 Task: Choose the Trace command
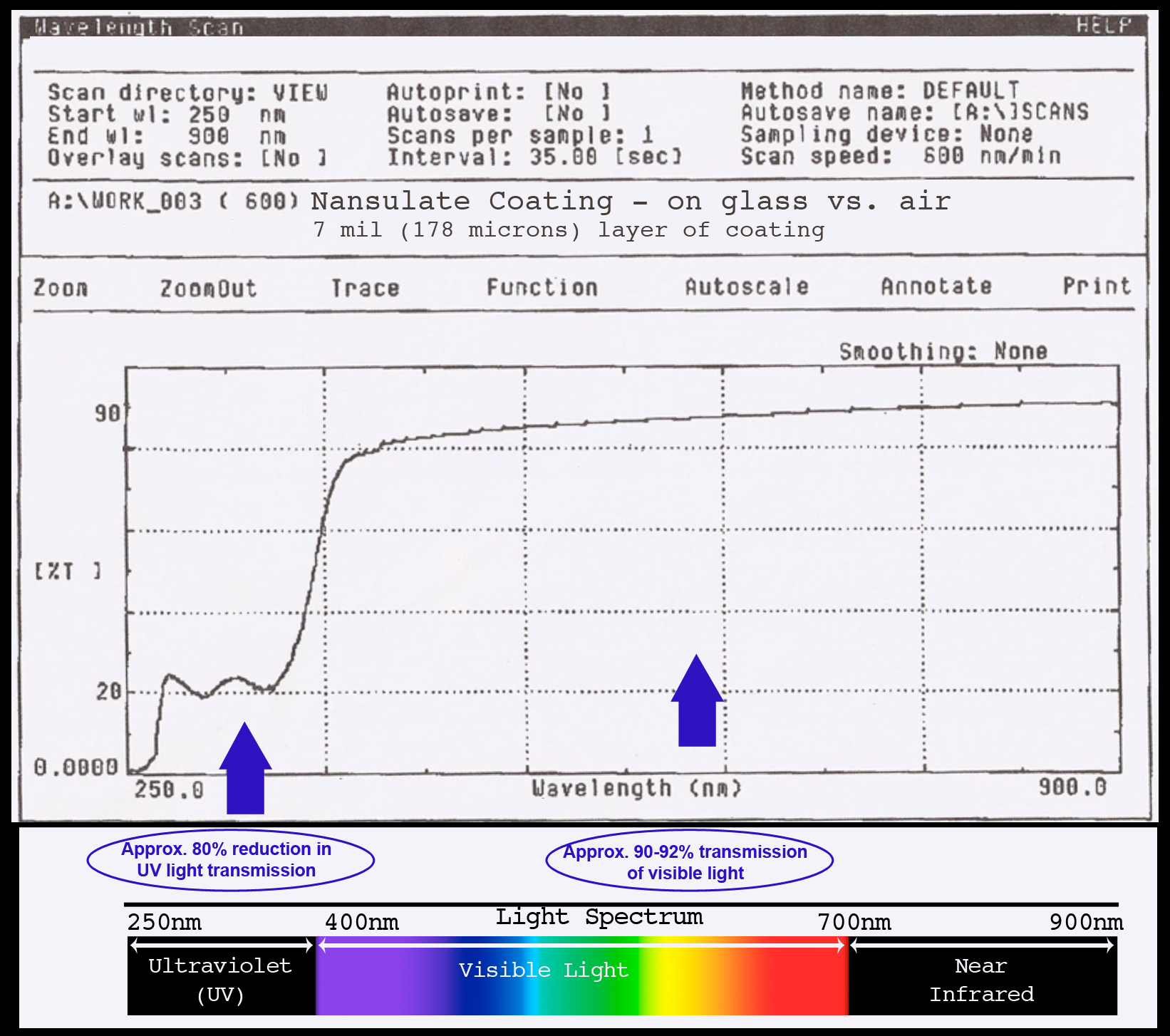click(x=365, y=288)
